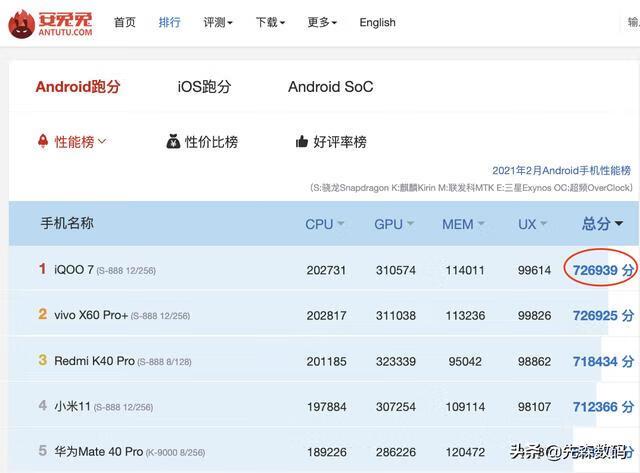Click the 小米11 MEM score 109114
The width and height of the screenshot is (640, 473).
click(x=465, y=407)
